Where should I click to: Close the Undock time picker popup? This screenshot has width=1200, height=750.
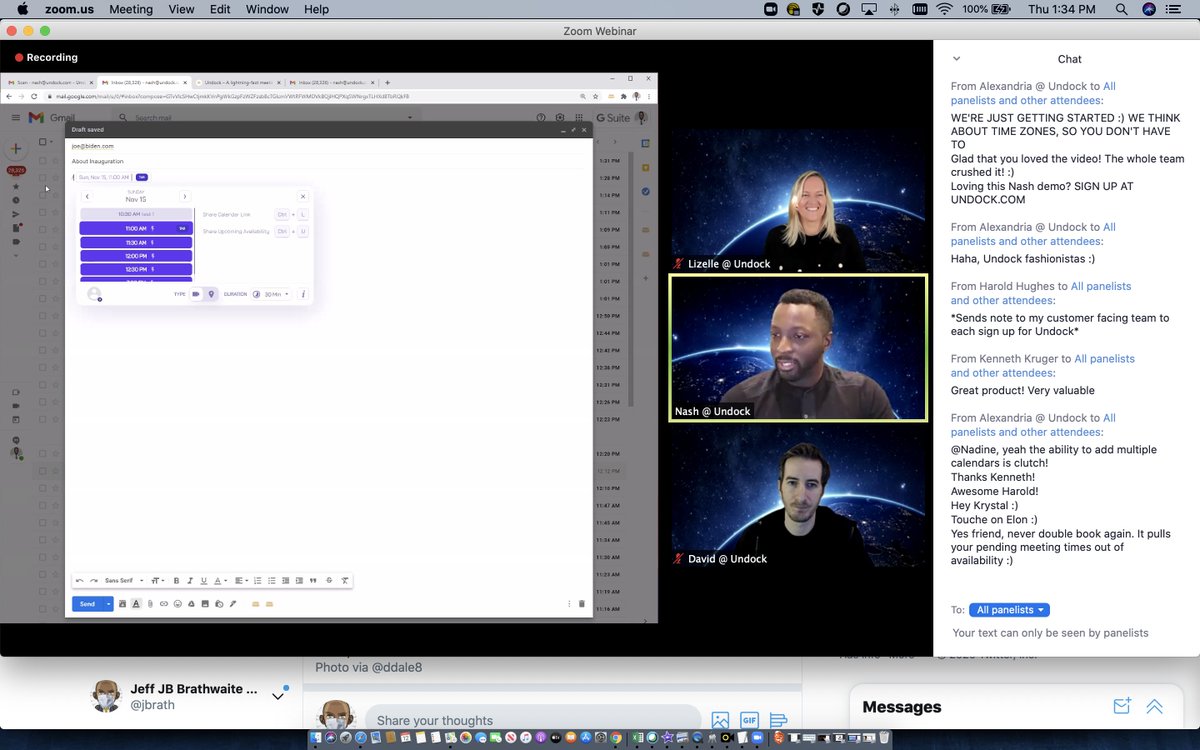pyautogui.click(x=303, y=197)
